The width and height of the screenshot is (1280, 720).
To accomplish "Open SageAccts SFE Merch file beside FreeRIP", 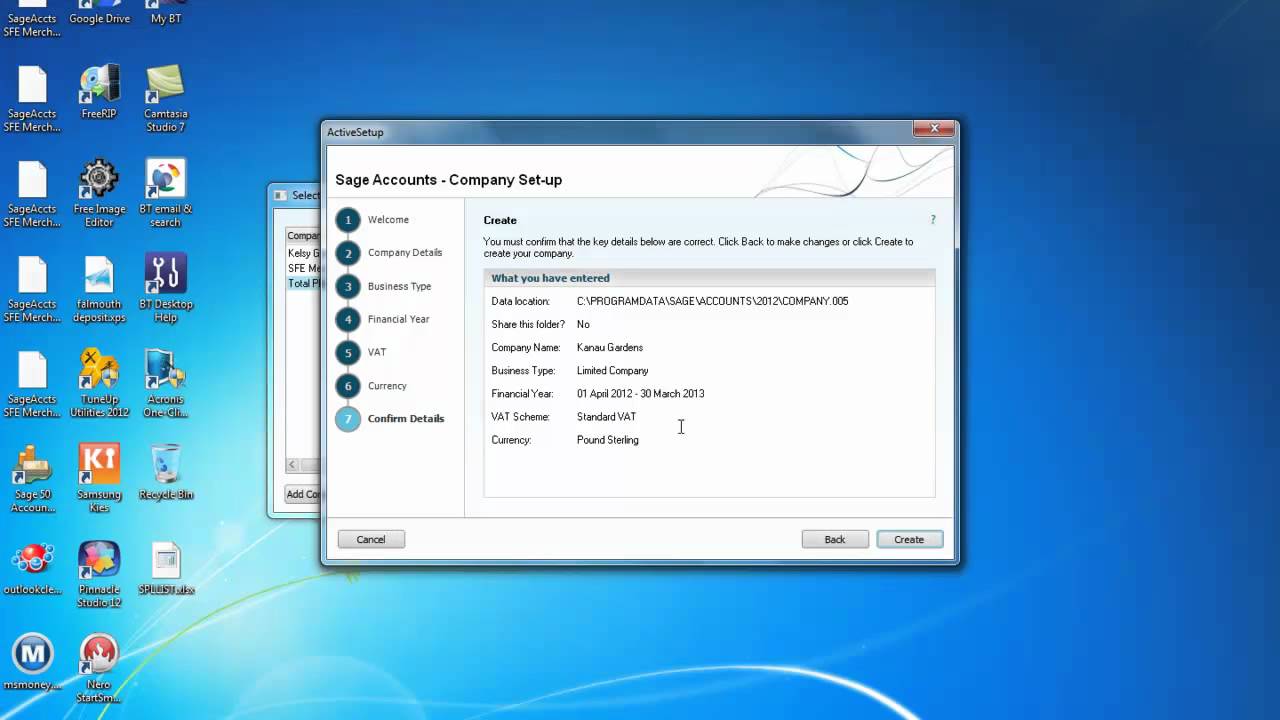I will click(32, 99).
